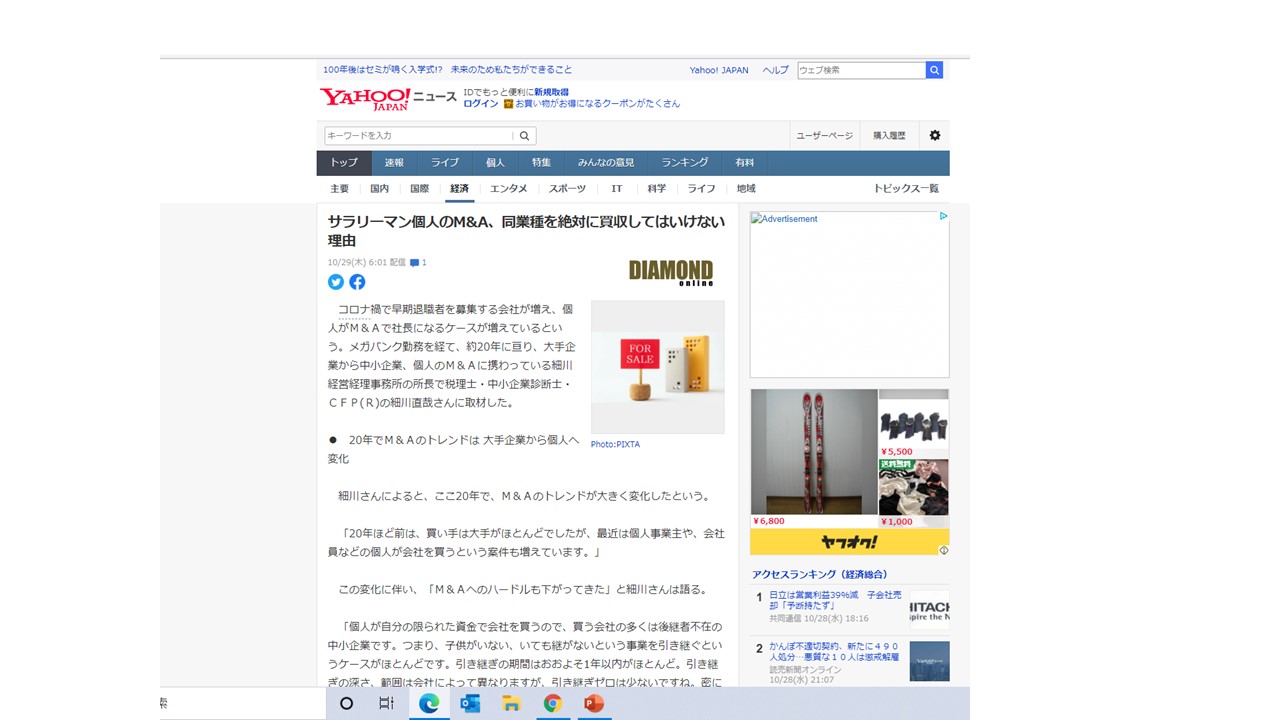The height and width of the screenshot is (720, 1280).
Task: Click in the キーワードを入力 search field
Action: 420,136
